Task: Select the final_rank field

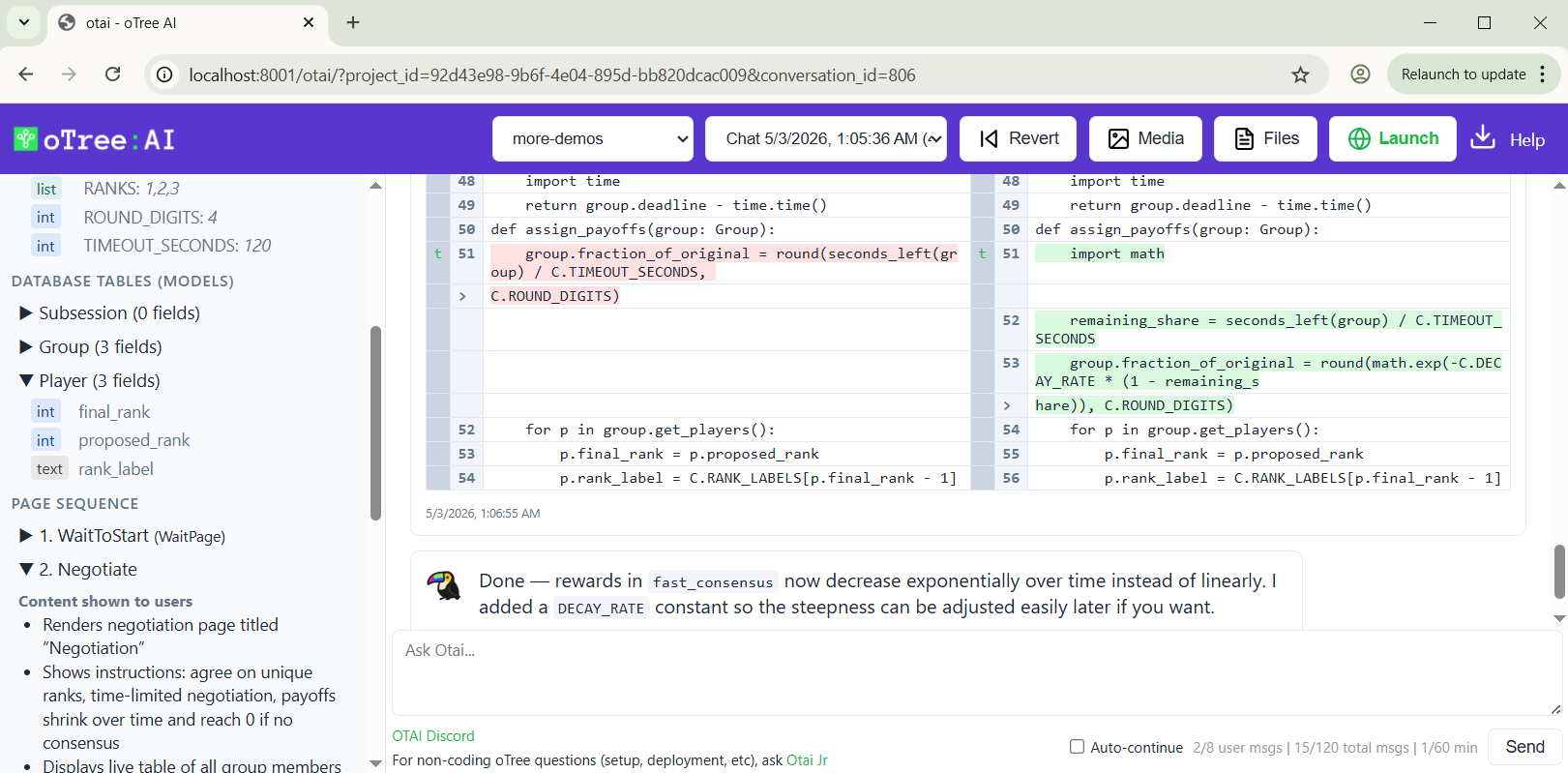Action: tap(114, 412)
